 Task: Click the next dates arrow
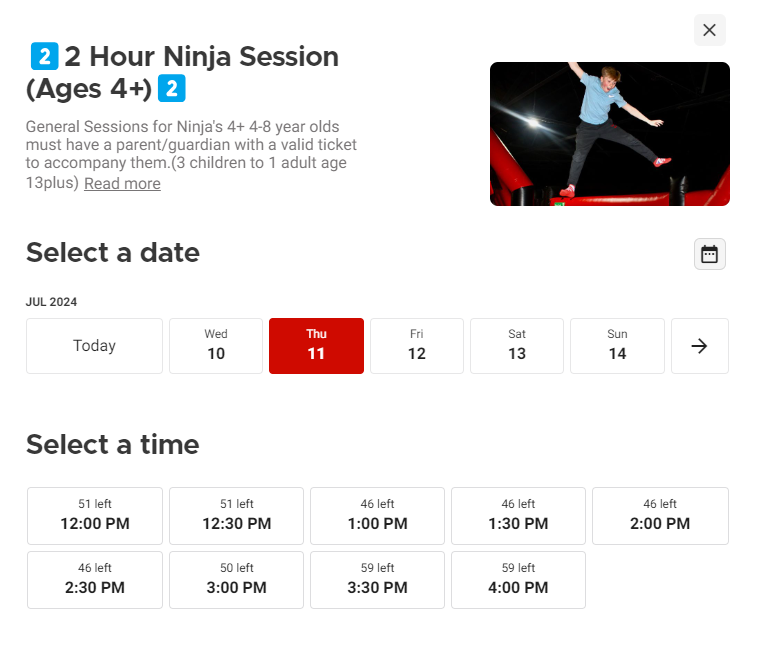pyautogui.click(x=699, y=346)
